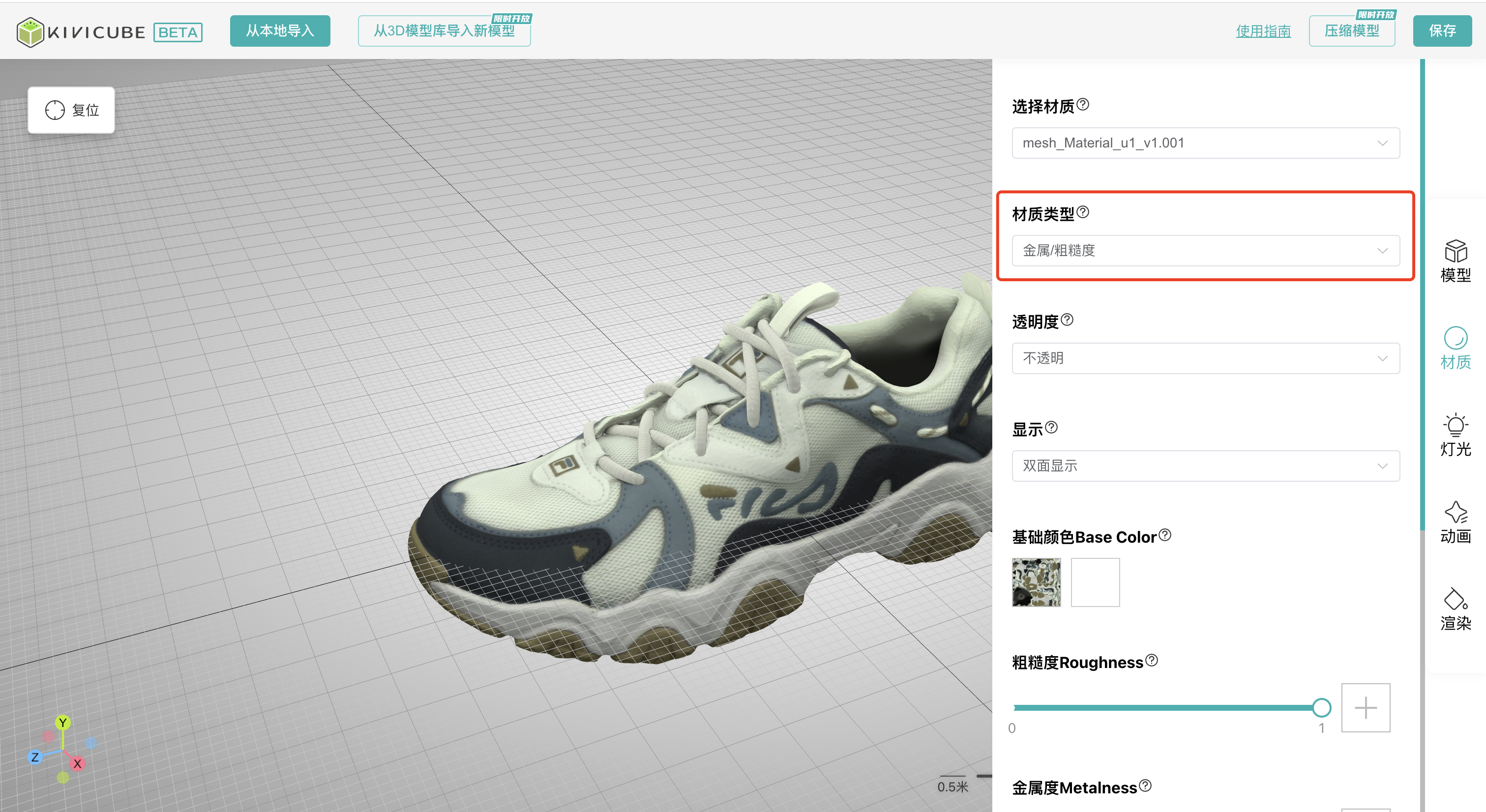Expand the 不透明 transparency dropdown
Screen dimensions: 1486x812
click(1205, 358)
